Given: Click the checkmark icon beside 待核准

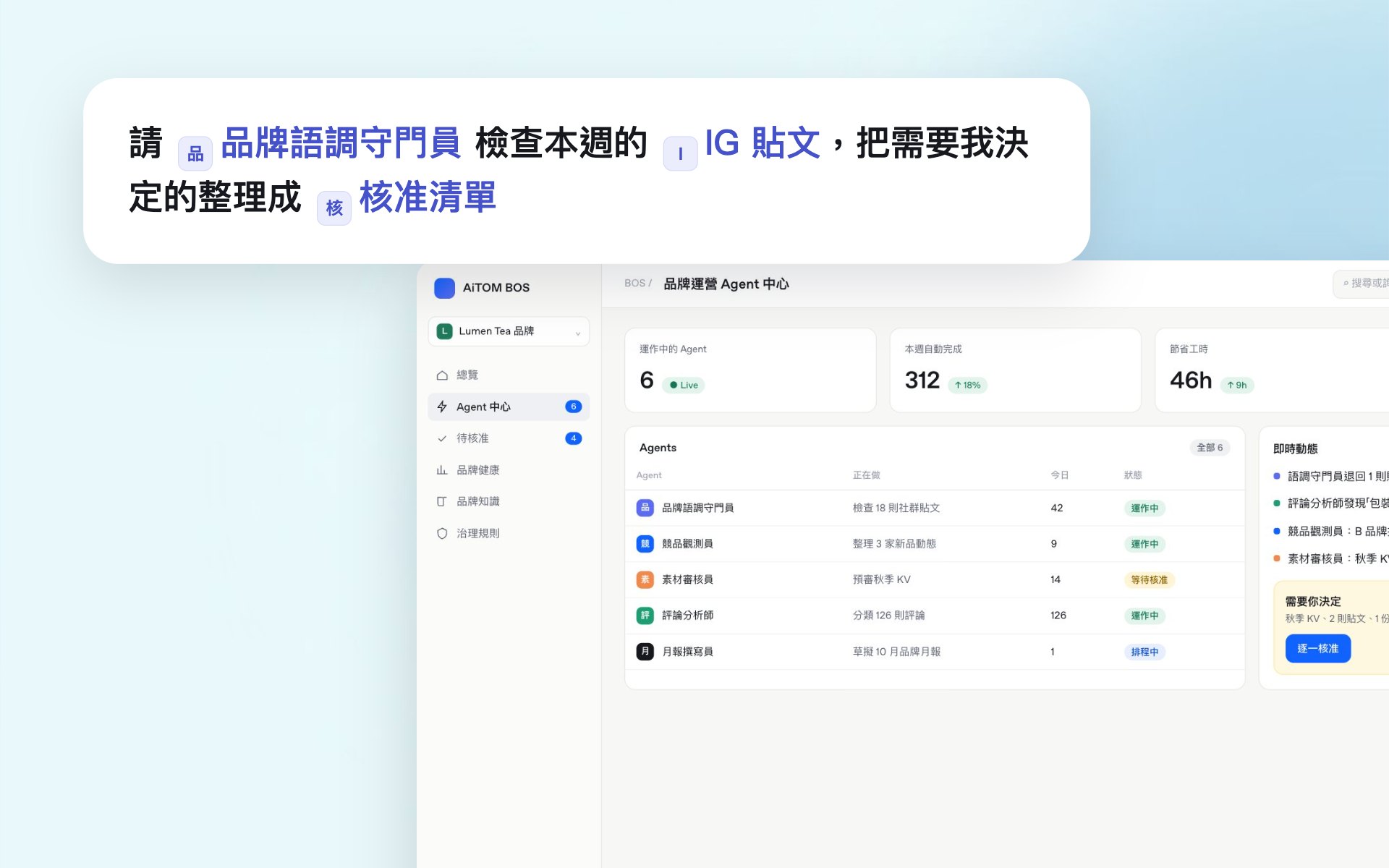Looking at the screenshot, I should click(x=442, y=438).
